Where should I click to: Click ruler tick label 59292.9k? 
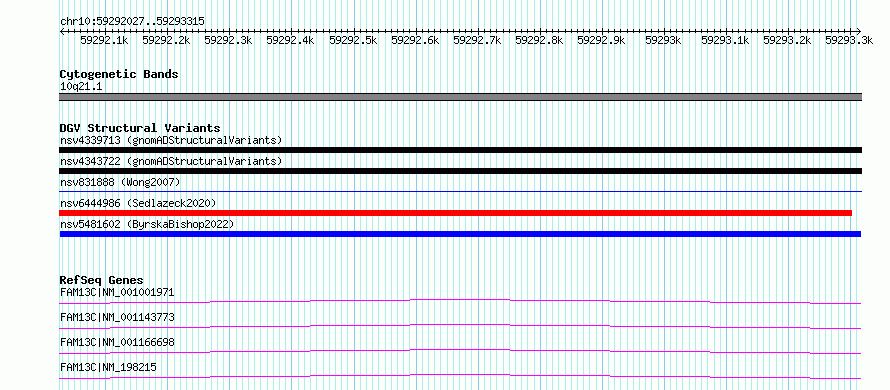click(601, 40)
